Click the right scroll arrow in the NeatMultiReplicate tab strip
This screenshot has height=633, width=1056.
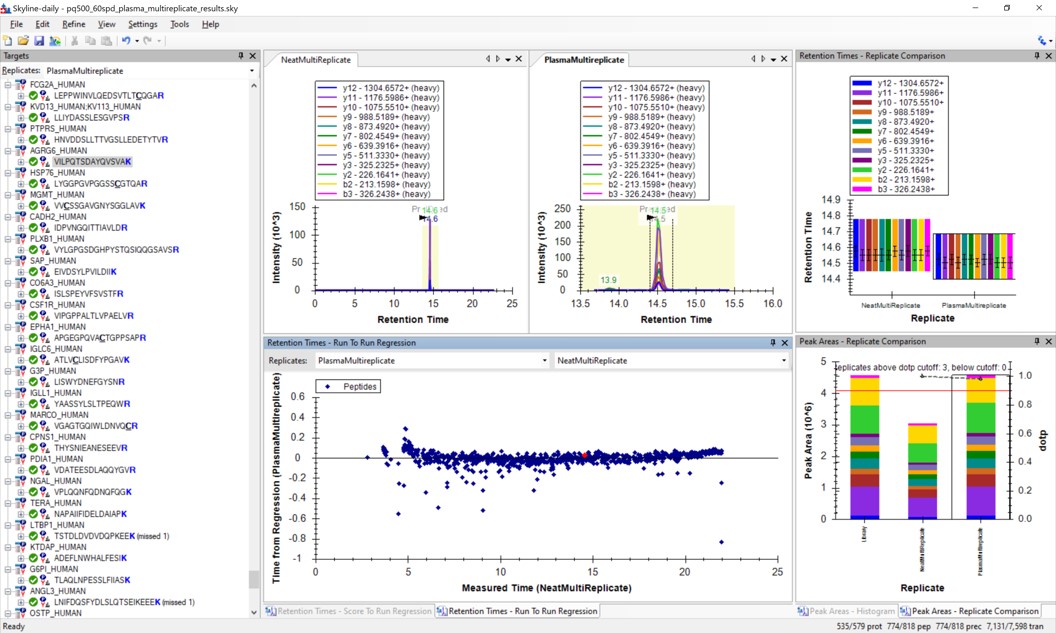pyautogui.click(x=498, y=59)
